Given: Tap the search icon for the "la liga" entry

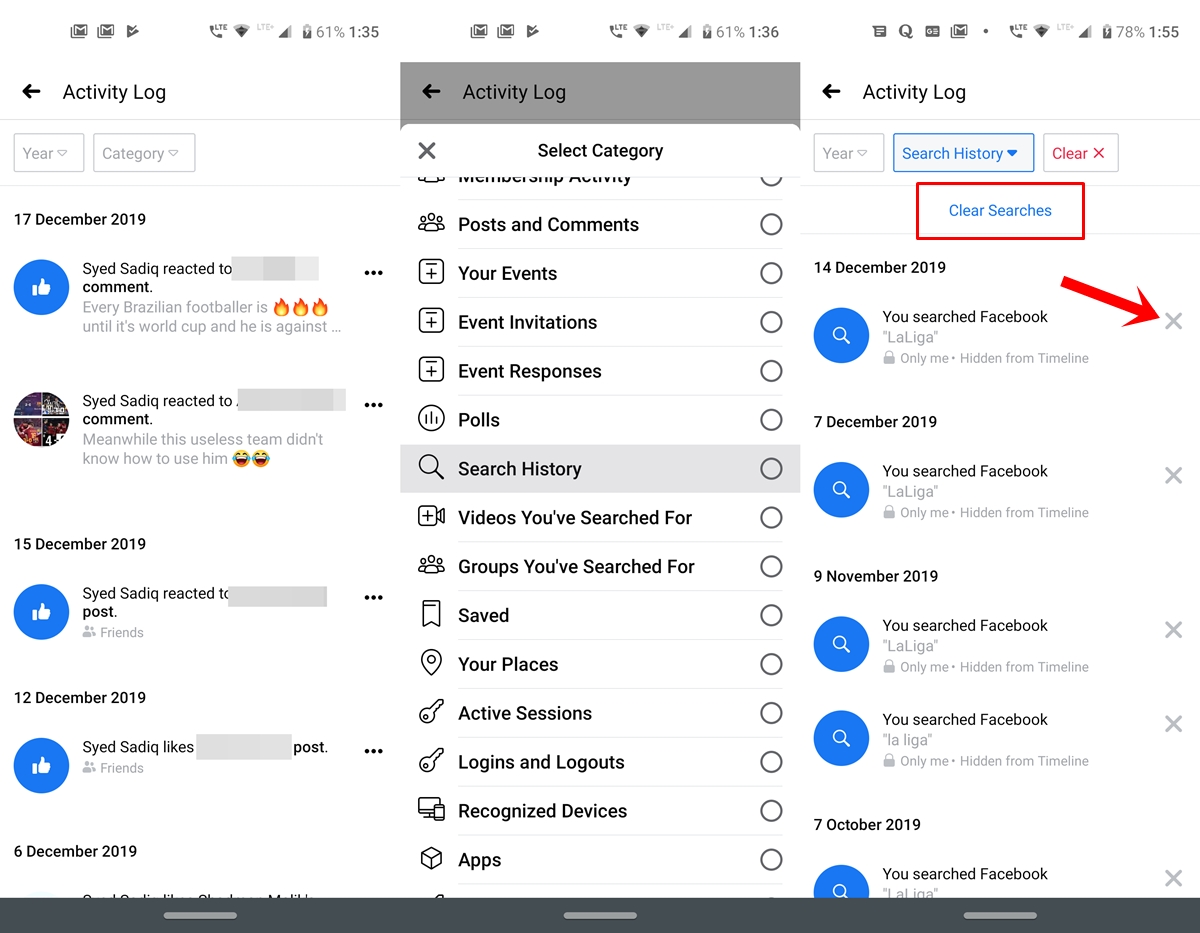Looking at the screenshot, I should [841, 738].
